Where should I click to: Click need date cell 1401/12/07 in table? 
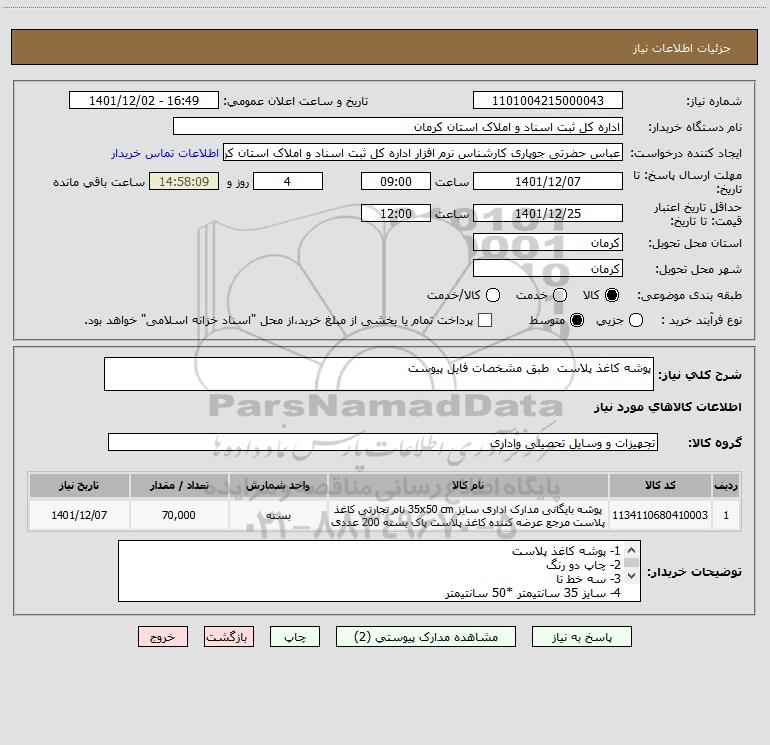(79, 515)
